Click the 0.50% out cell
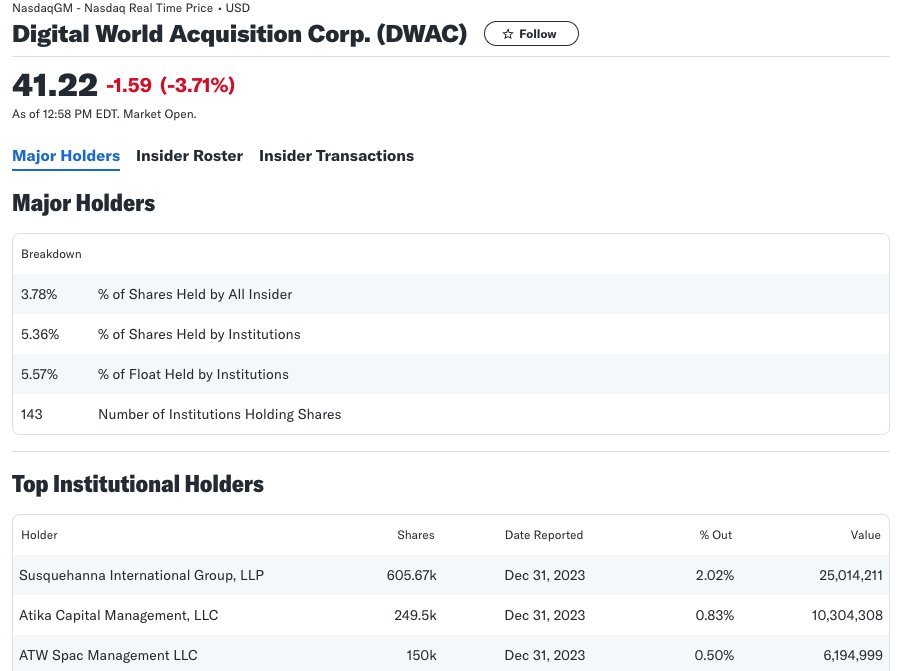Screen dimensions: 902x671 coord(714,655)
